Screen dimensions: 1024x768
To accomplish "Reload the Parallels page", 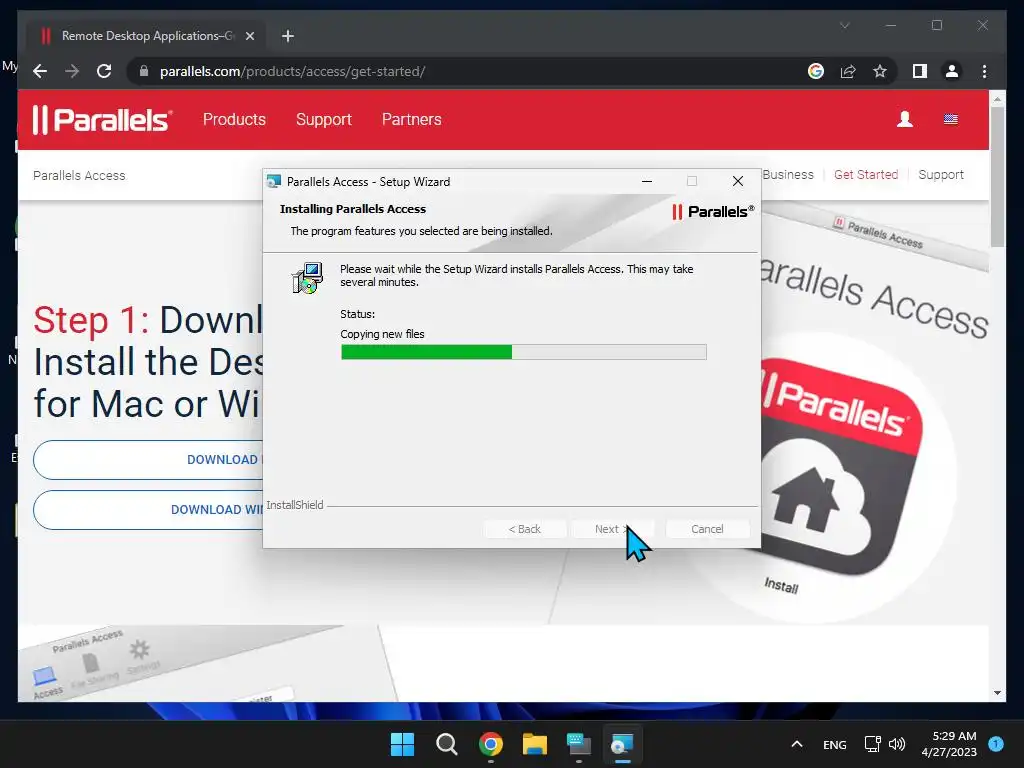I will coord(104,71).
